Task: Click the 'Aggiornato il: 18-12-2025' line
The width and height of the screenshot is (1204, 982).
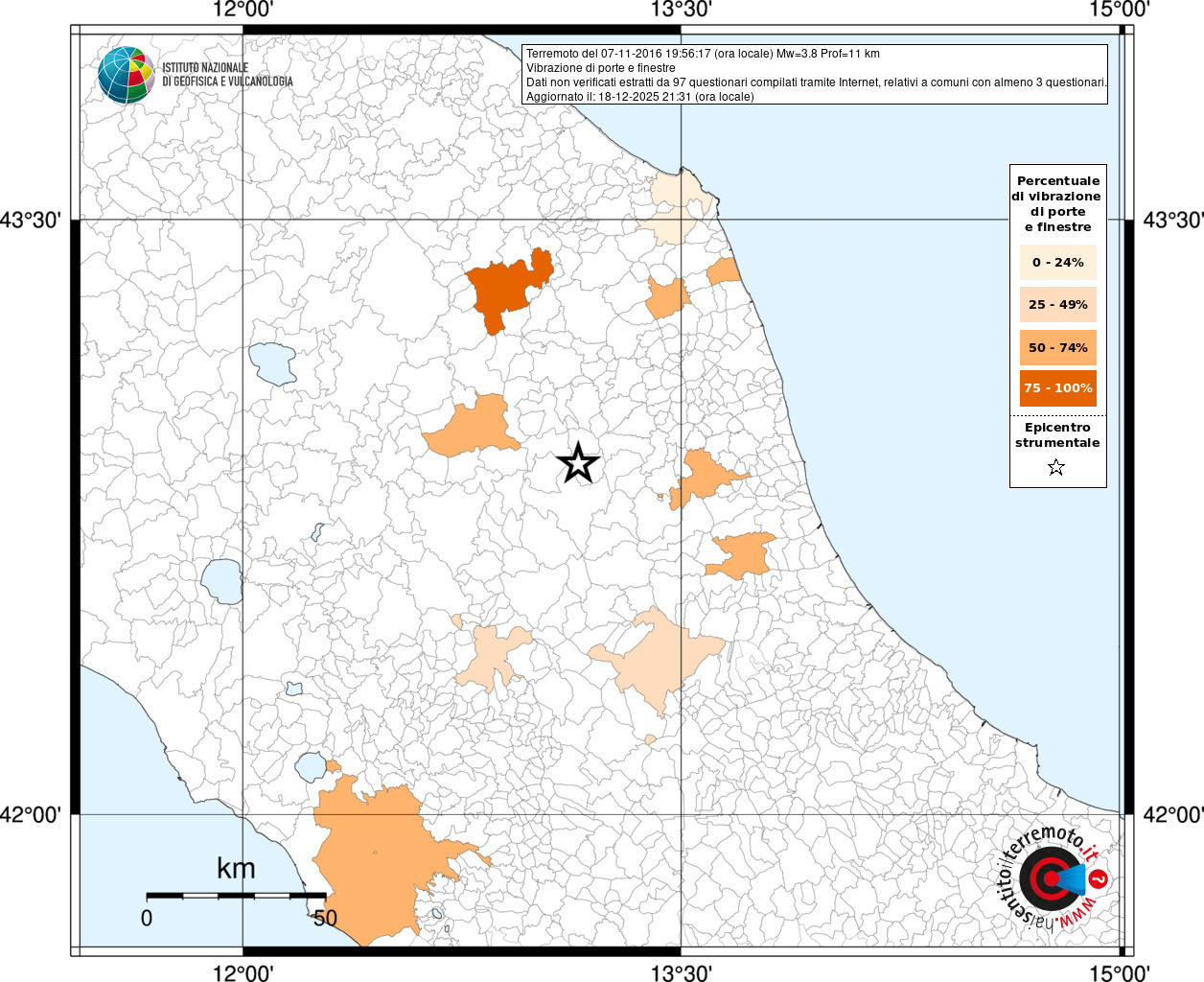Action: [640, 97]
